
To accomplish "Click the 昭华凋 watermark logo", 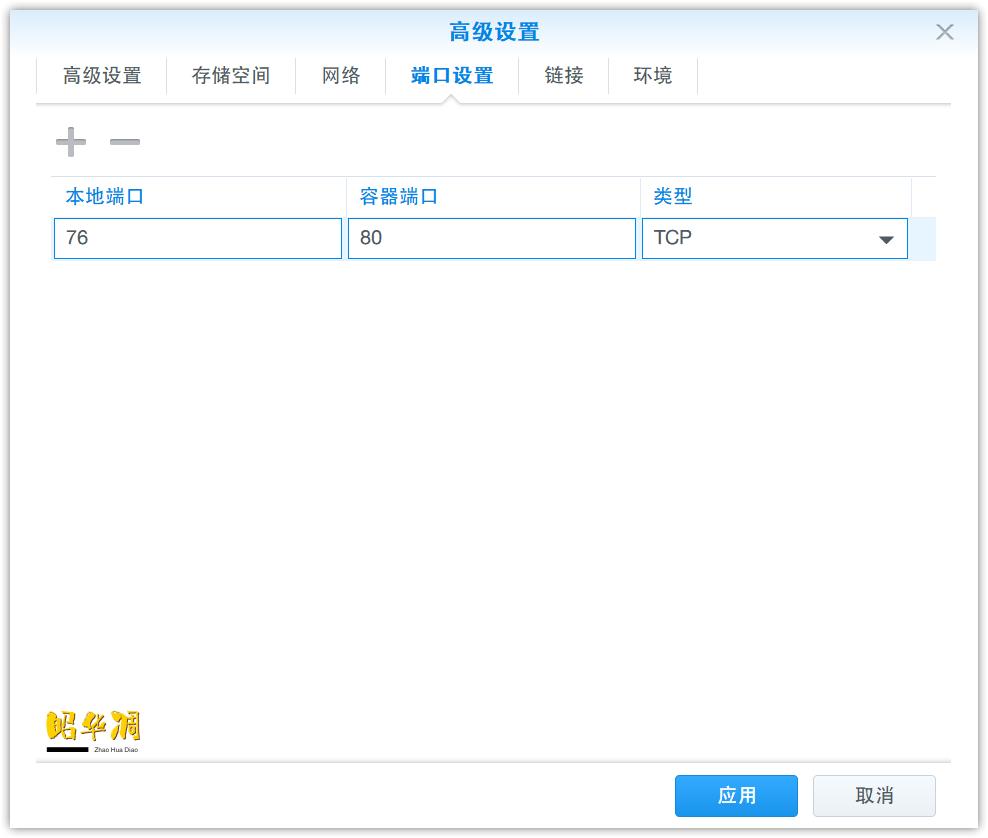I will tap(94, 727).
